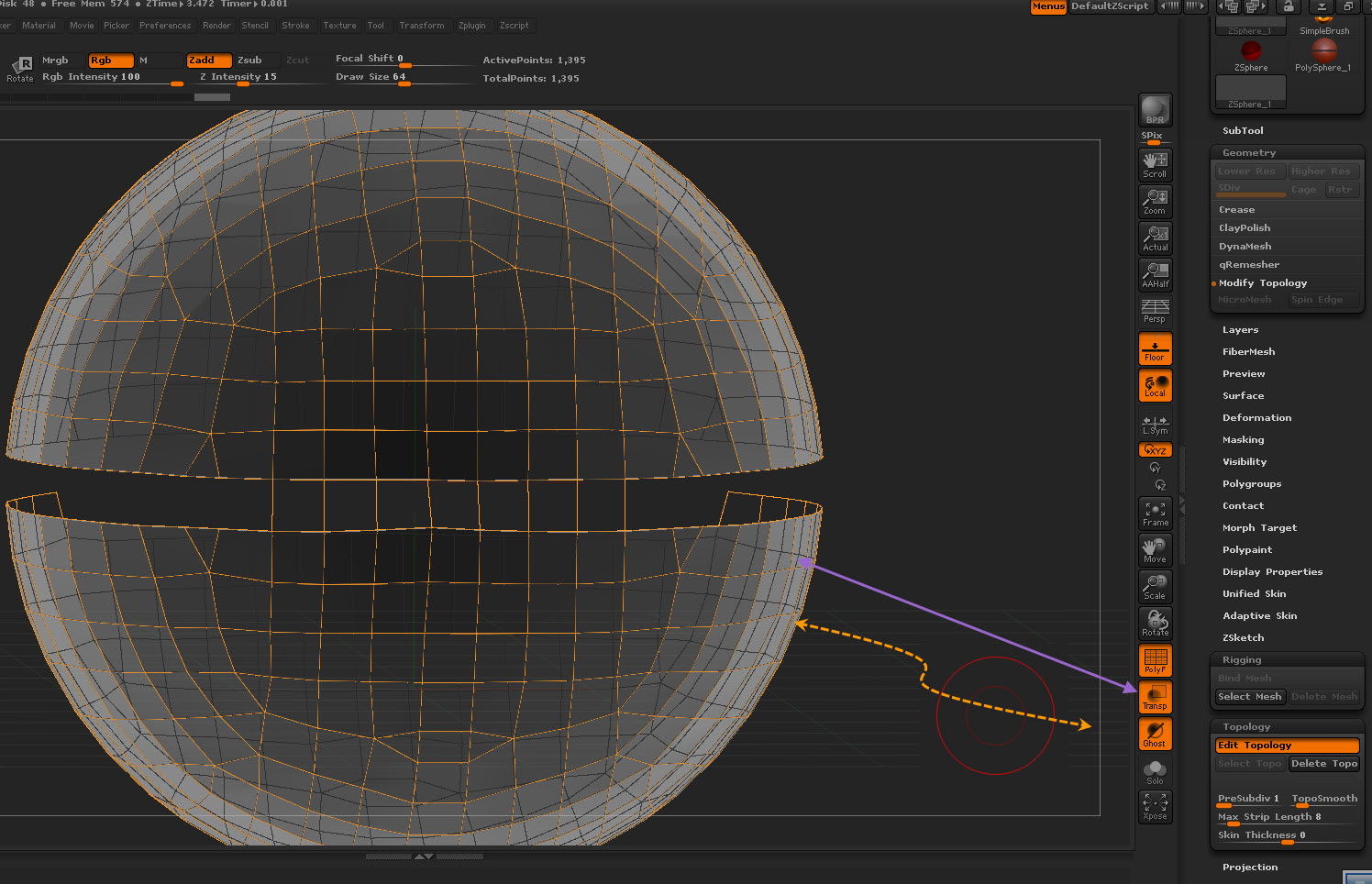Image resolution: width=1372 pixels, height=884 pixels.
Task: Open the Stroke menu
Action: 295,26
